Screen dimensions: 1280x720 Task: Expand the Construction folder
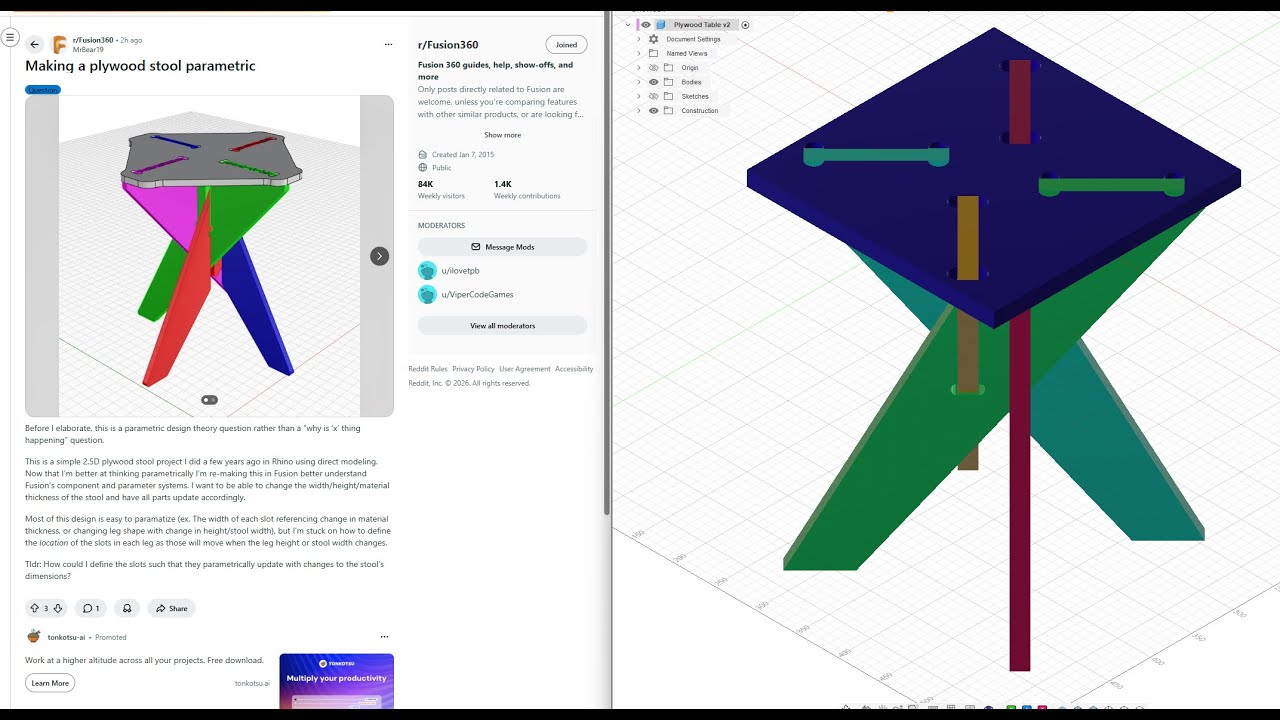click(639, 111)
